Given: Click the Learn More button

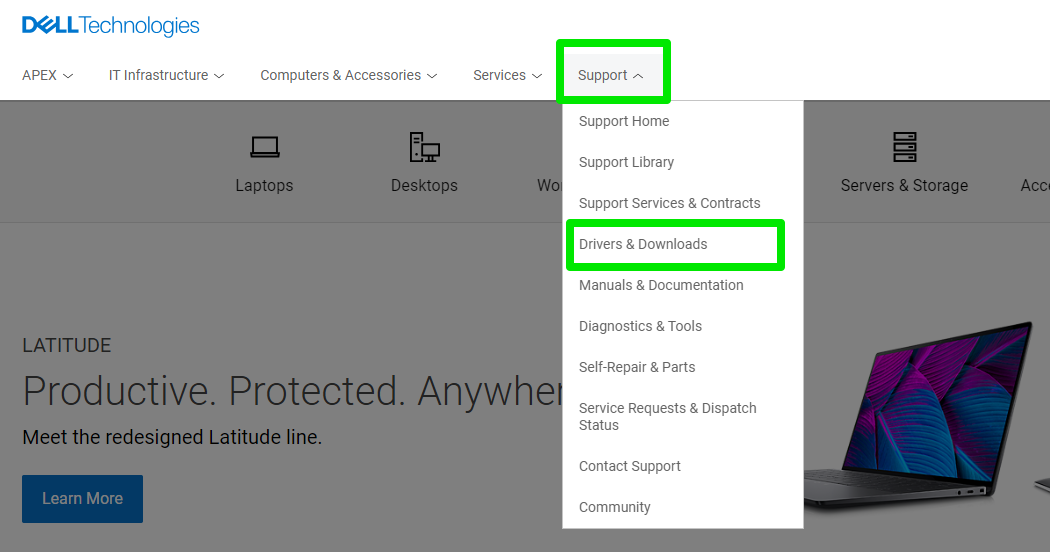Looking at the screenshot, I should (x=82, y=498).
